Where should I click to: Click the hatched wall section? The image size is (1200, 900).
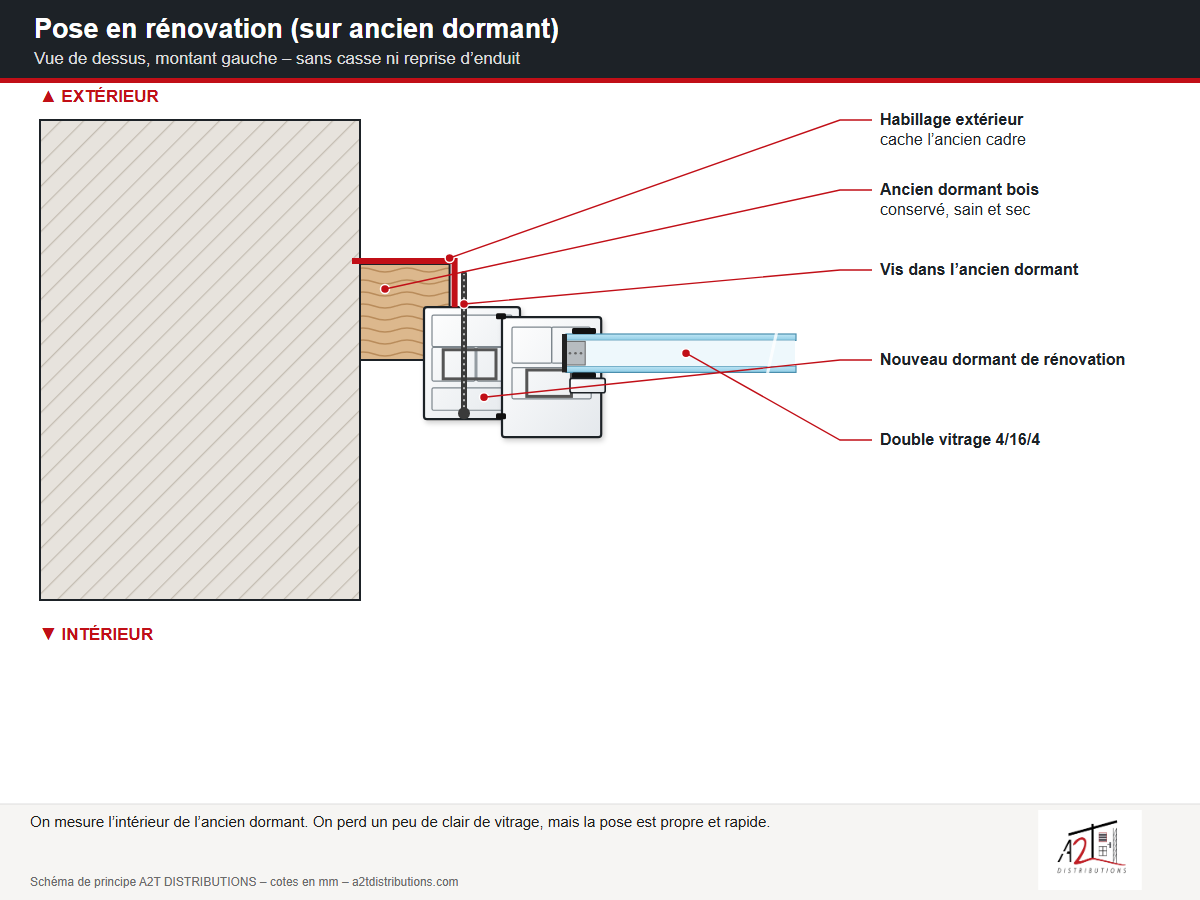[200, 360]
